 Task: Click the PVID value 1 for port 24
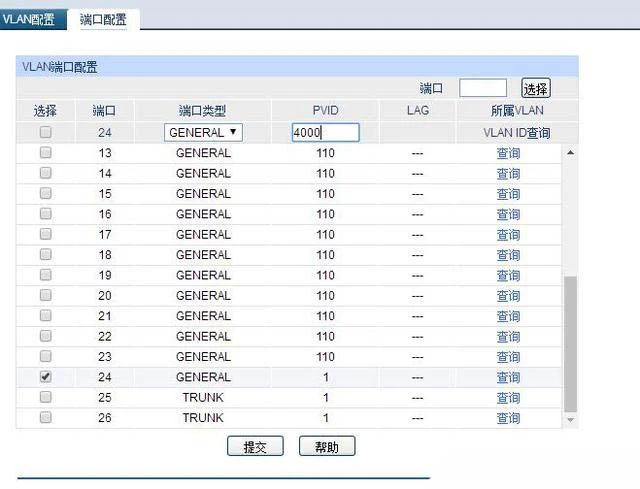point(326,377)
